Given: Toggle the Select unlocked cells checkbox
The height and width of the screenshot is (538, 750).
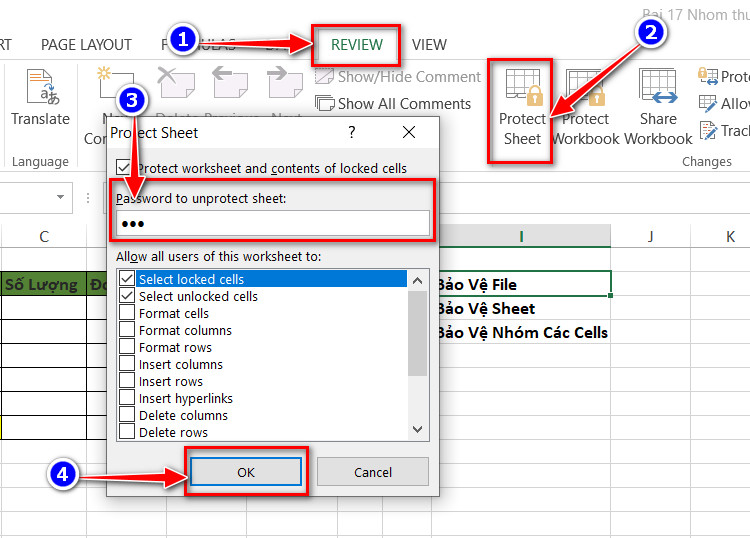Looking at the screenshot, I should coord(127,296).
